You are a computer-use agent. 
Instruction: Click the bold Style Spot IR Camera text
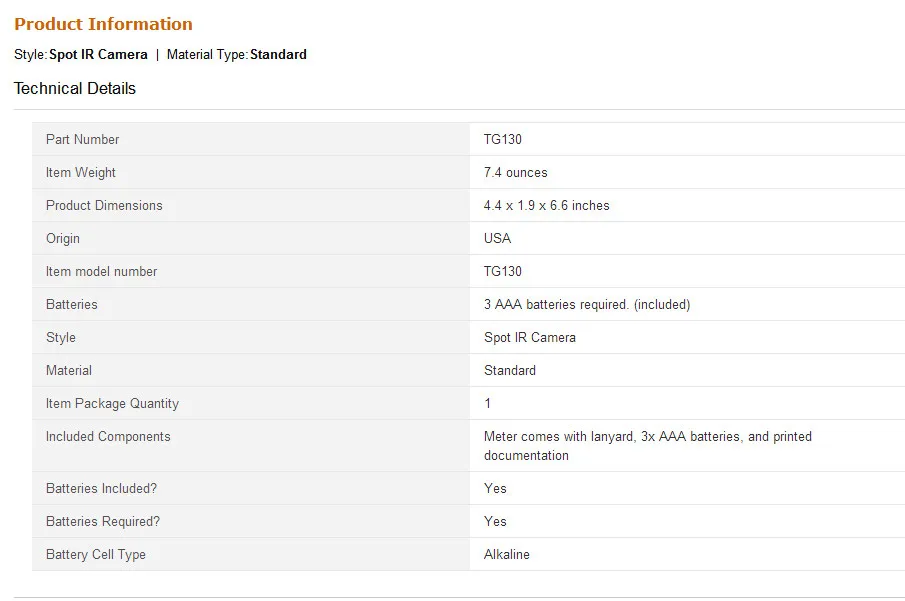click(98, 54)
